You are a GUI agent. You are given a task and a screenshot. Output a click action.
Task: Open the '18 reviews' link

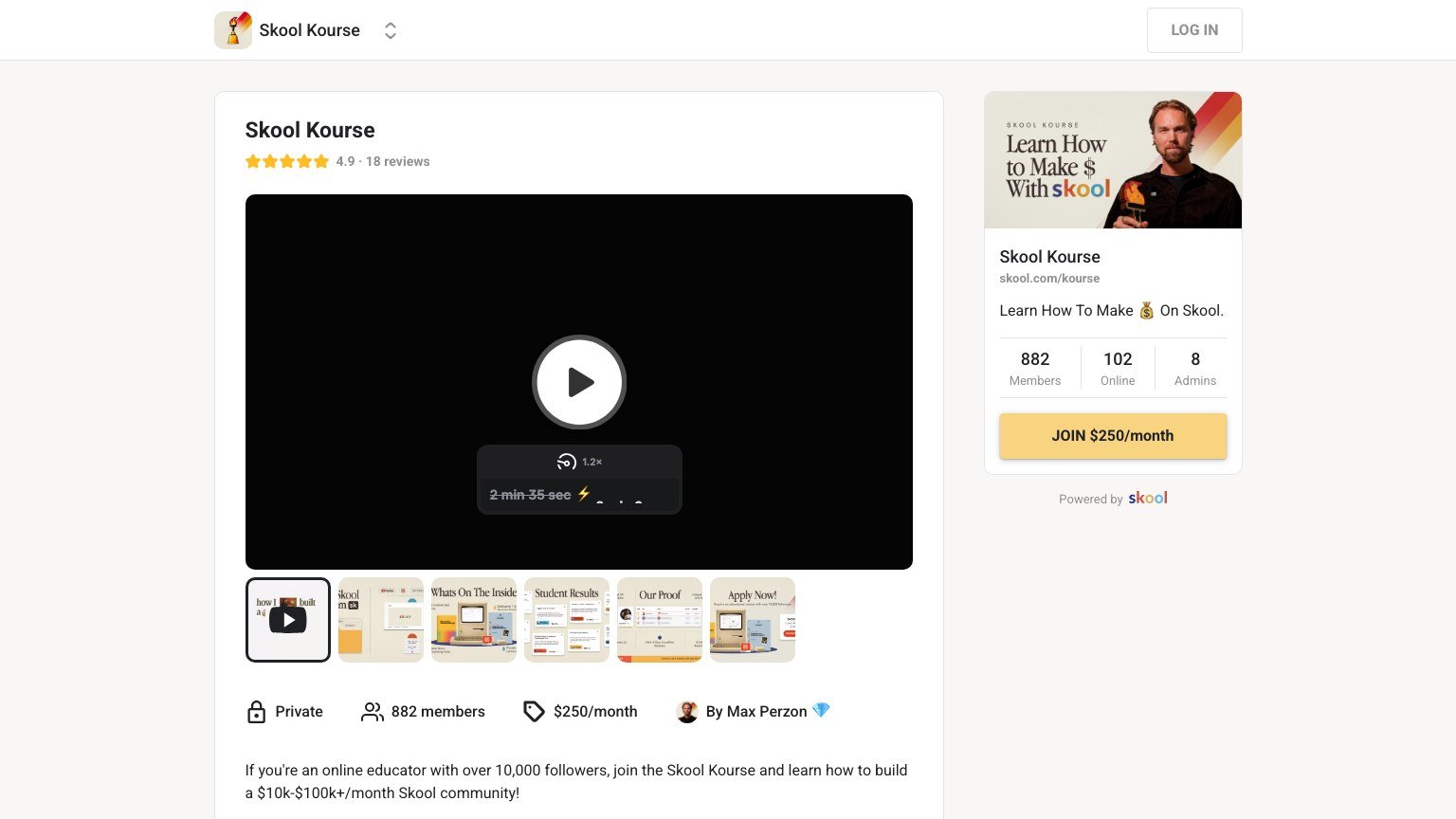click(398, 161)
